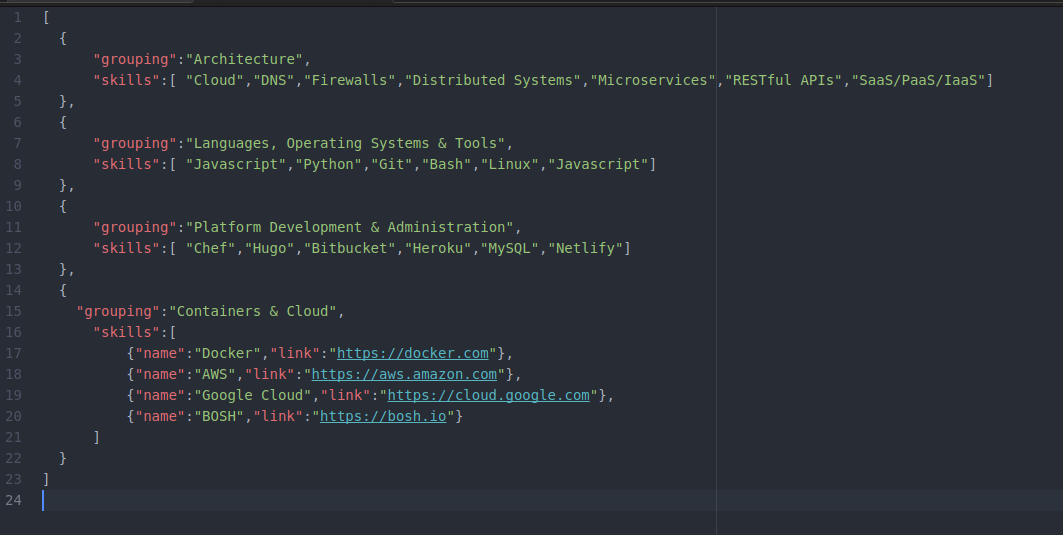
Task: Place cursor in "Architecture" string
Action: click(244, 60)
